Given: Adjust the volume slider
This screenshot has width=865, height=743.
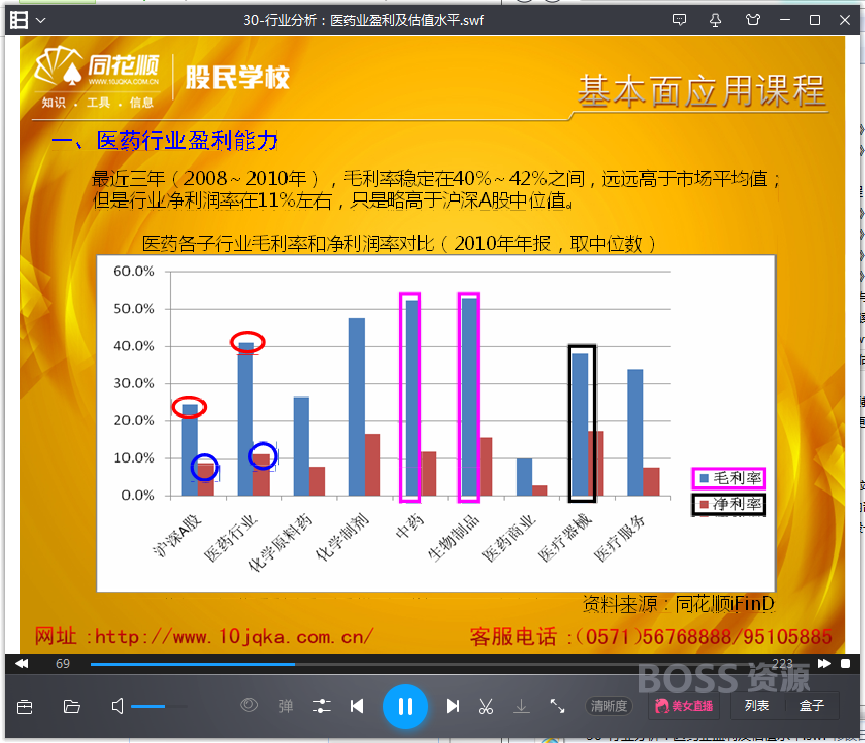Looking at the screenshot, I should (159, 706).
